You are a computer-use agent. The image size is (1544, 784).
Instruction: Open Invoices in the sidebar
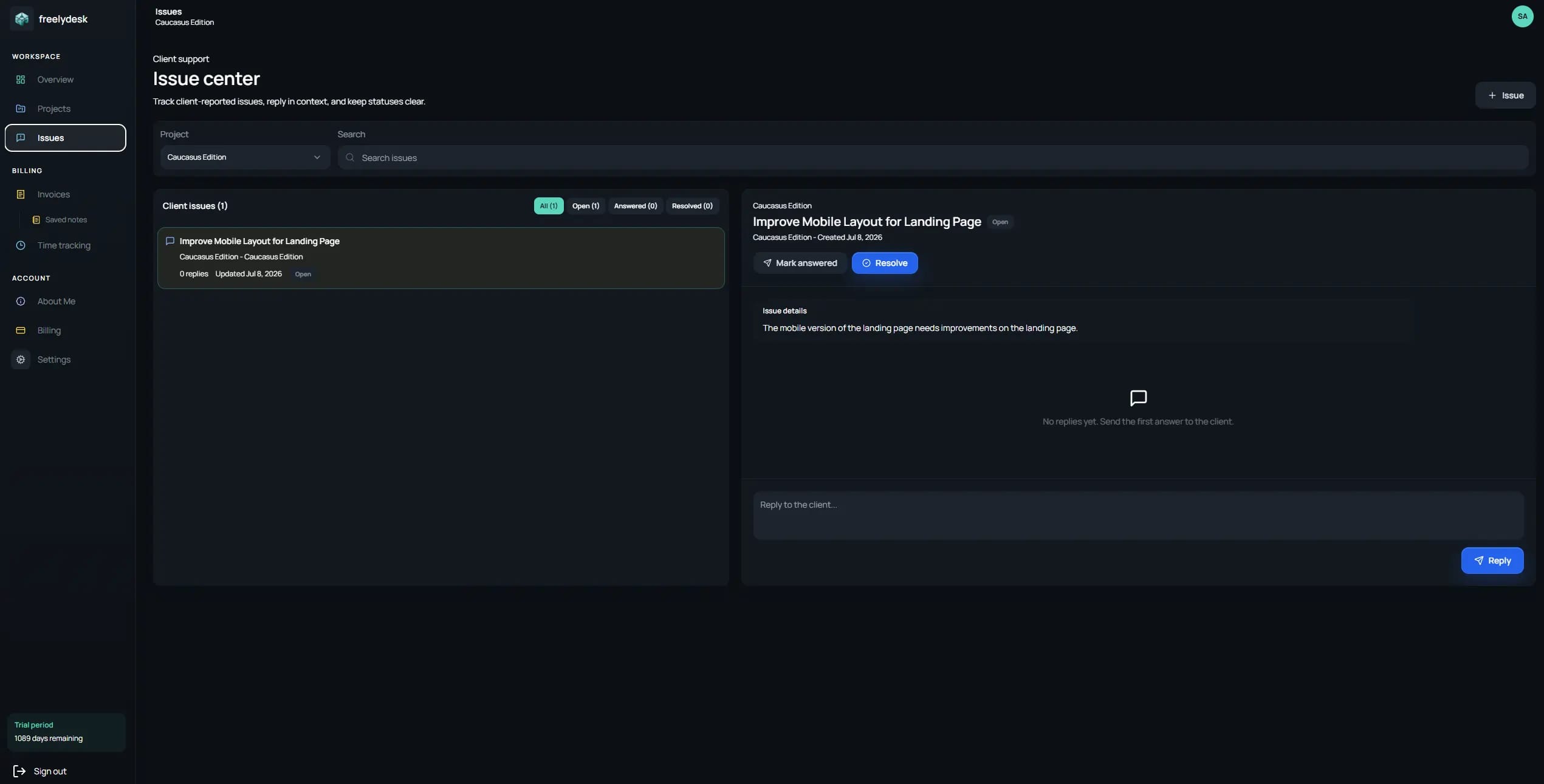tap(65, 194)
